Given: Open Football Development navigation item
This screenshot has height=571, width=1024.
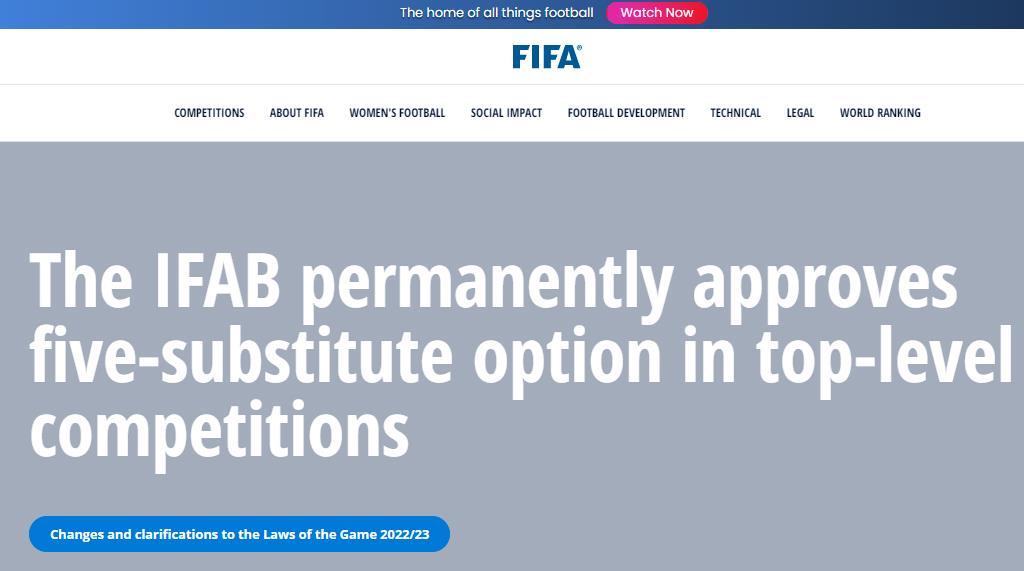Looking at the screenshot, I should click(x=626, y=113).
